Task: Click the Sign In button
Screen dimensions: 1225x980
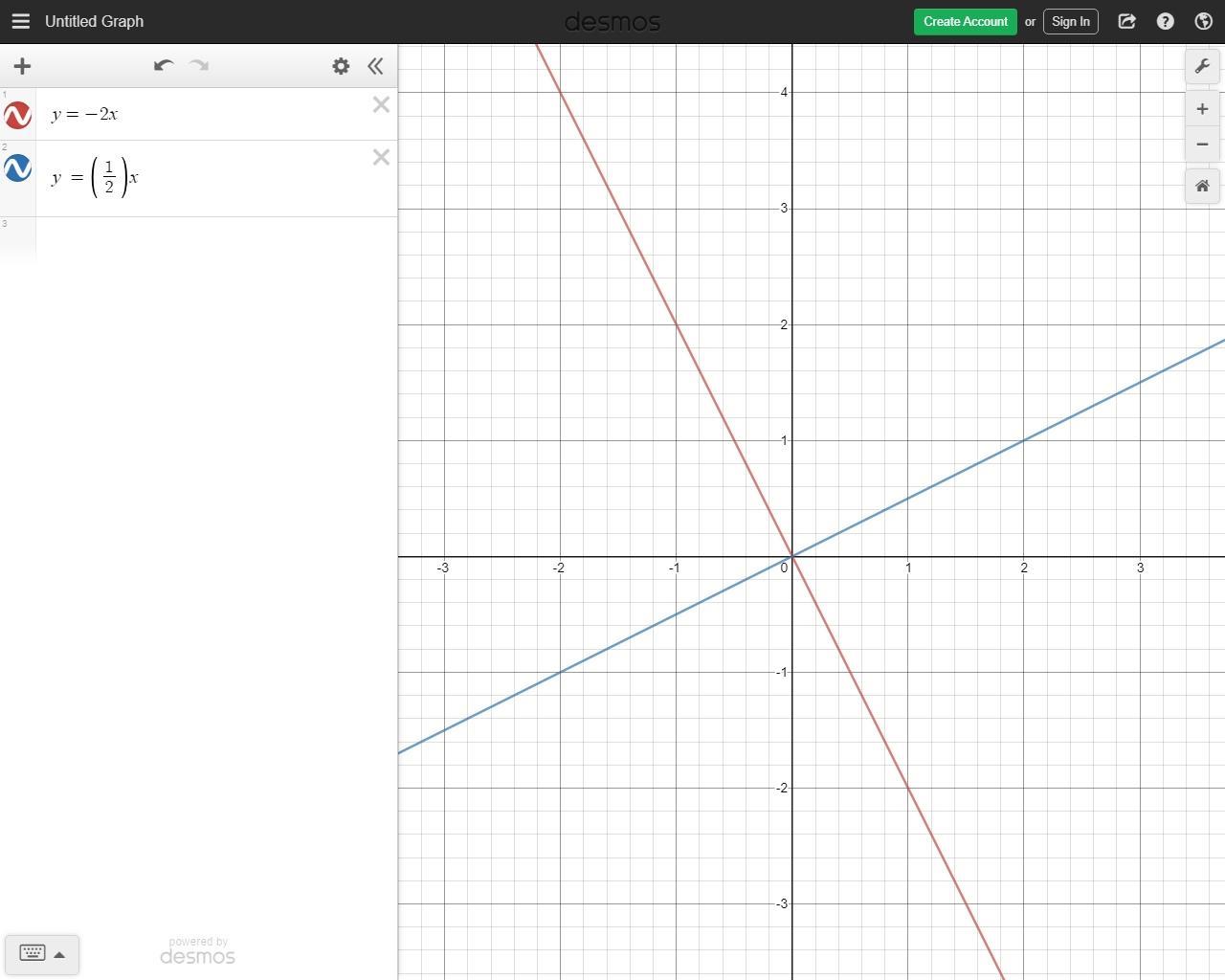Action: coord(1070,21)
